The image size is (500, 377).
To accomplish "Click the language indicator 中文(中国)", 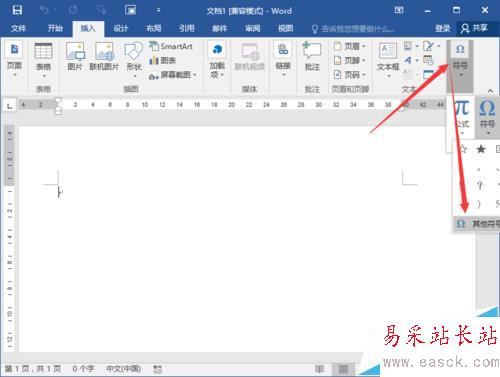I will coord(123,369).
